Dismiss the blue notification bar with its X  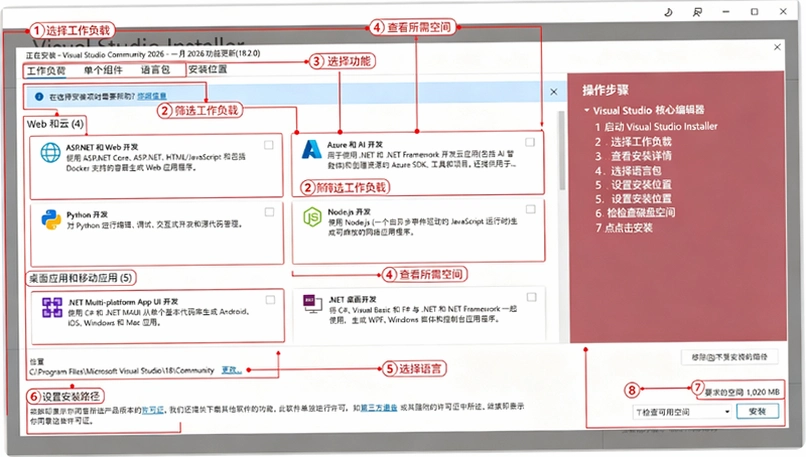tap(554, 92)
